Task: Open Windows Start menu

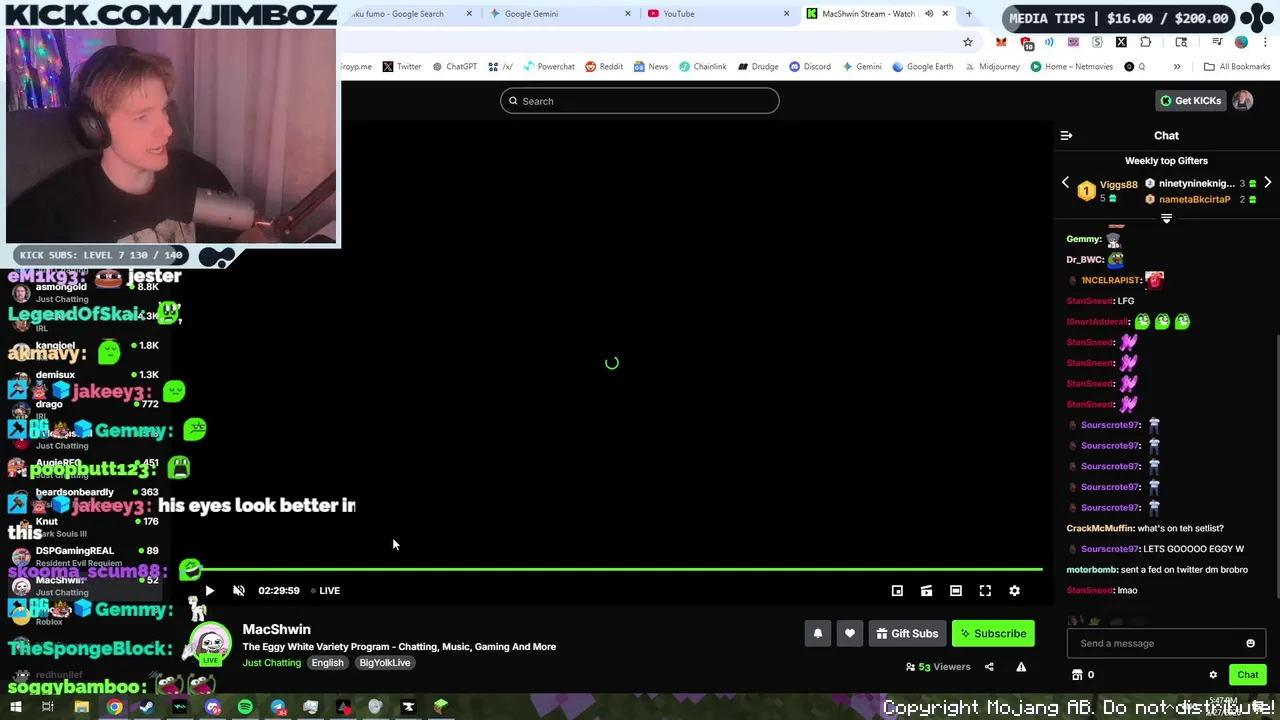Action: (x=17, y=707)
